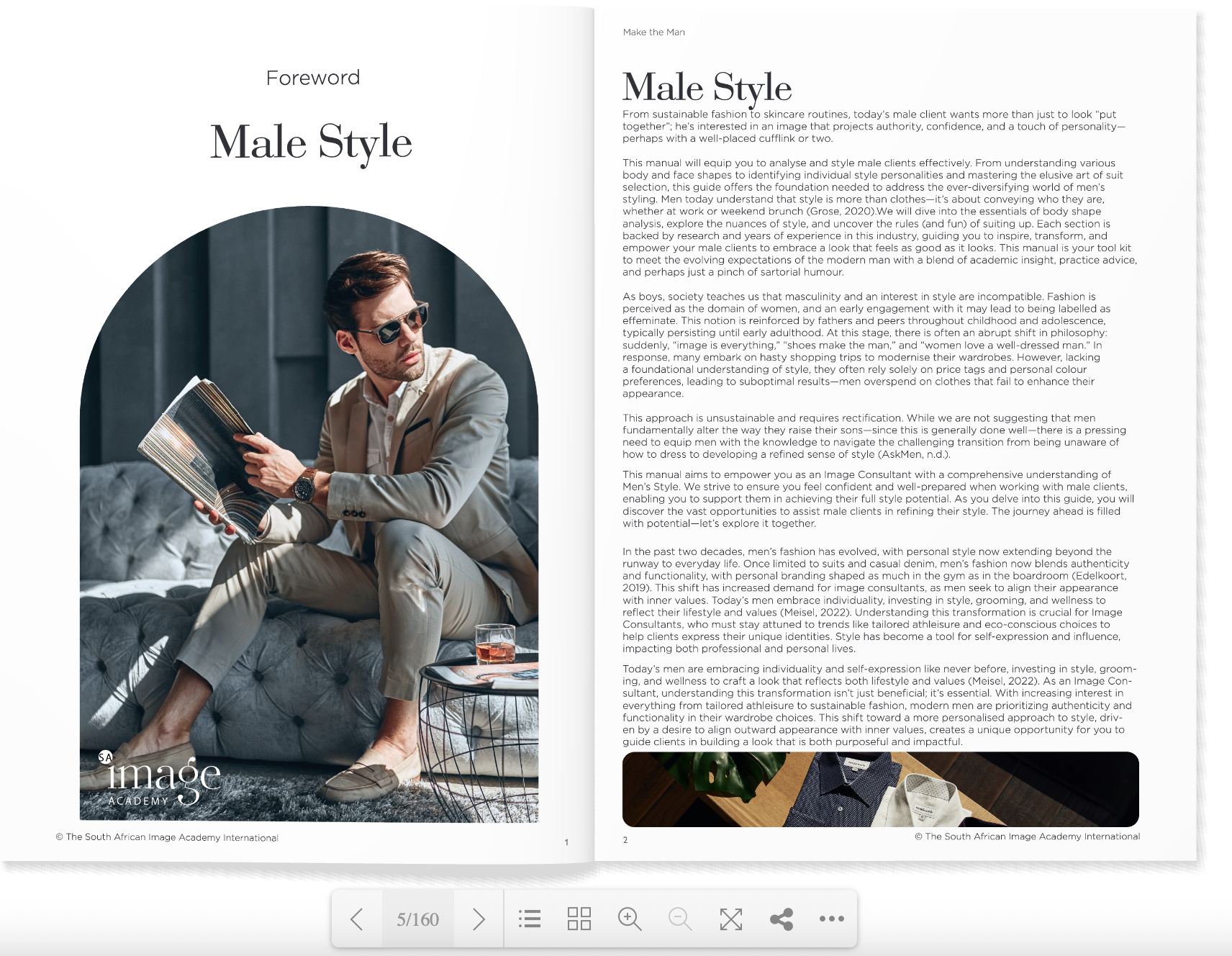This screenshot has width=1232, height=956.
Task: Zoom in with the magnifier plus icon
Action: pyautogui.click(x=630, y=919)
